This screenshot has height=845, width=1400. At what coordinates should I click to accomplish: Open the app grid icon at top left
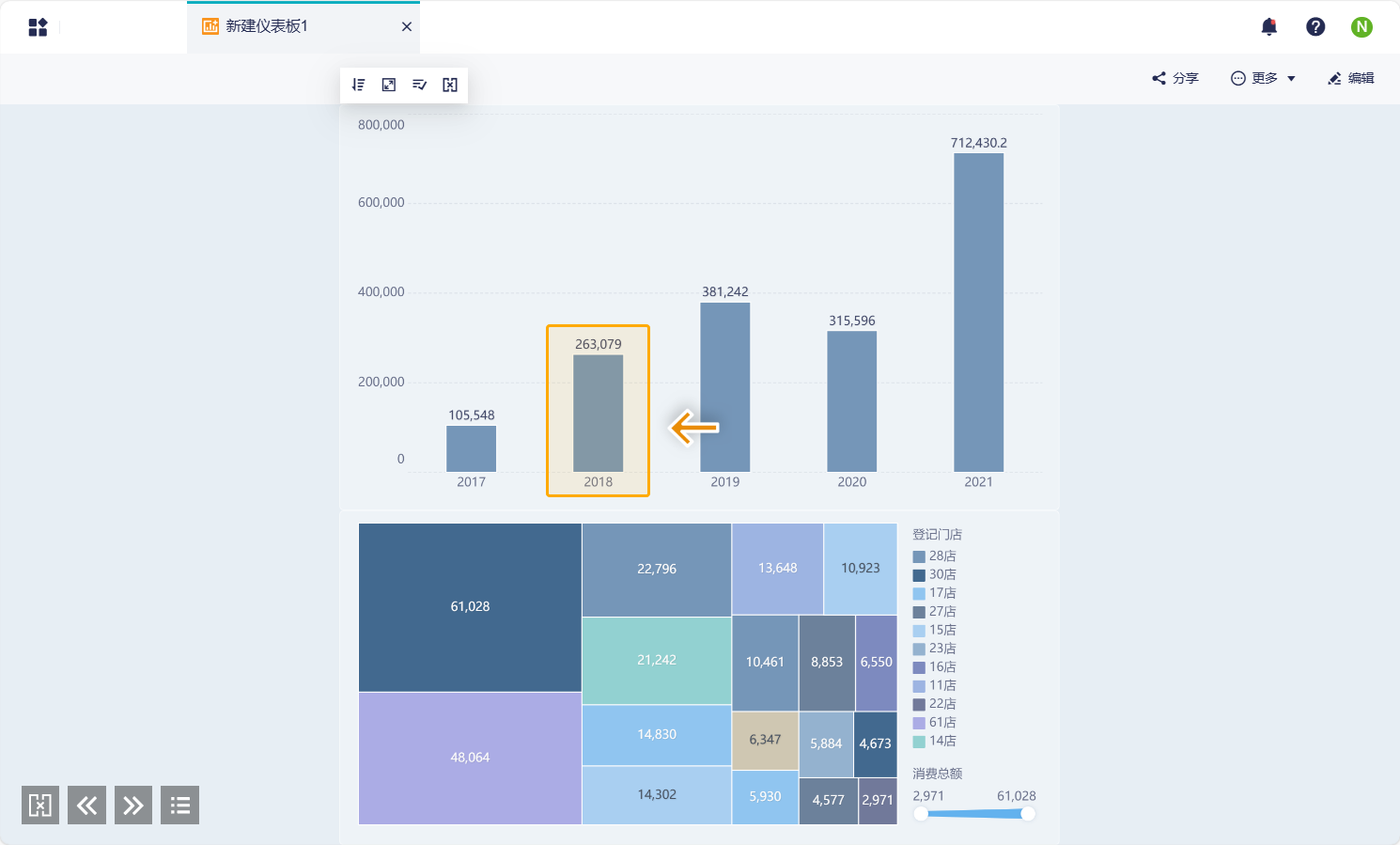(x=38, y=27)
